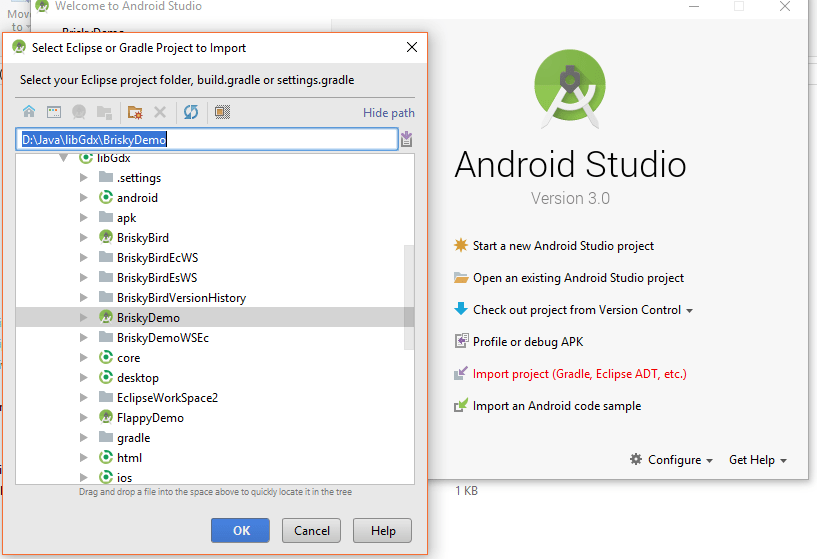Viewport: 817px width, 559px height.
Task: Click the apk folder icon
Action: [106, 217]
